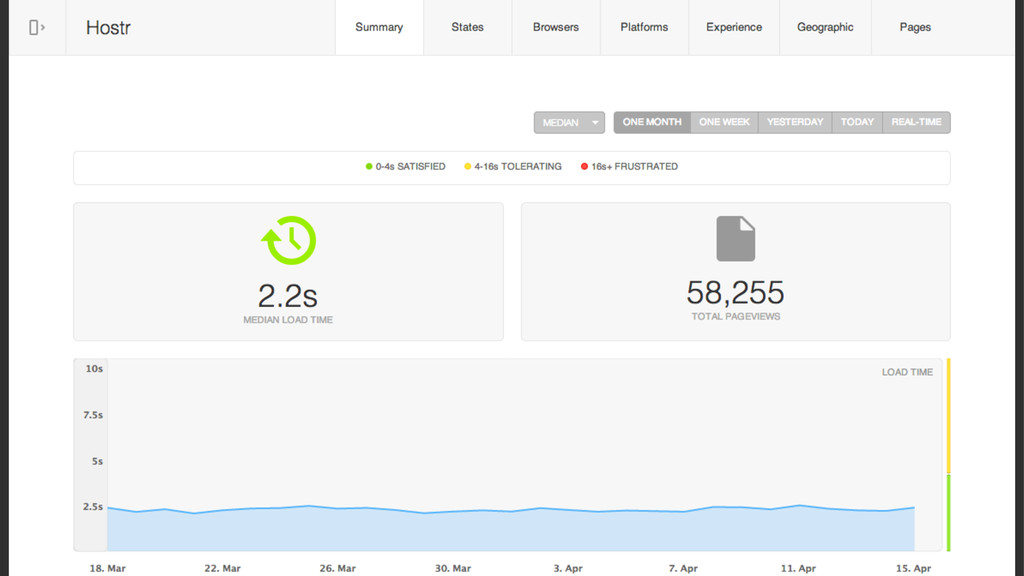The height and width of the screenshot is (576, 1024).
Task: Toggle the sidebar collapse icon
Action: click(37, 27)
